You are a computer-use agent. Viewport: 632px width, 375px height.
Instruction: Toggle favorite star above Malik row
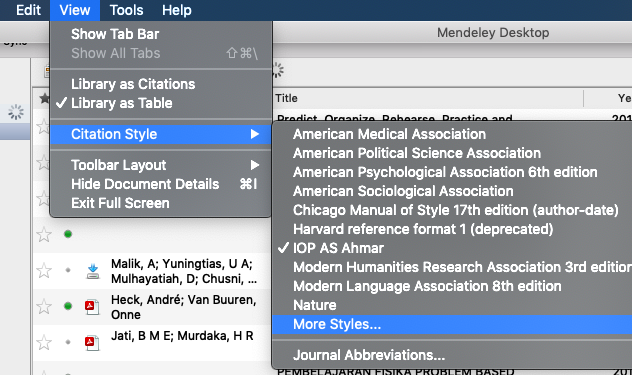(44, 234)
